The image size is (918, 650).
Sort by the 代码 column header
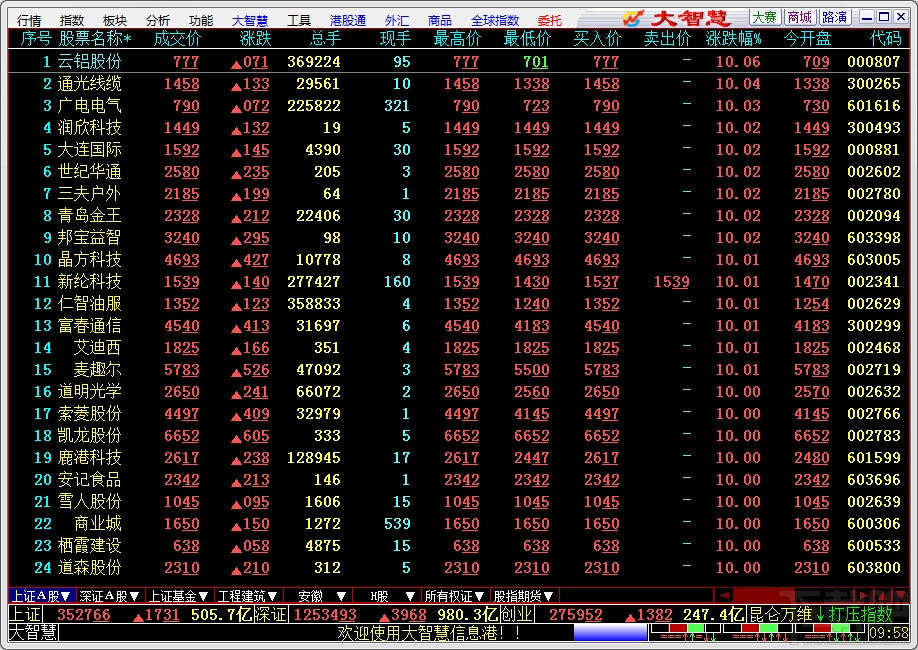(885, 39)
